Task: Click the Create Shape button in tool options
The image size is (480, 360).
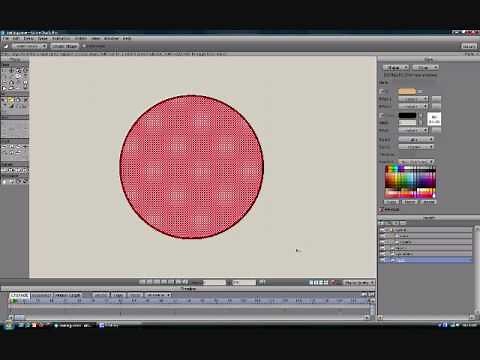Action: (x=65, y=46)
